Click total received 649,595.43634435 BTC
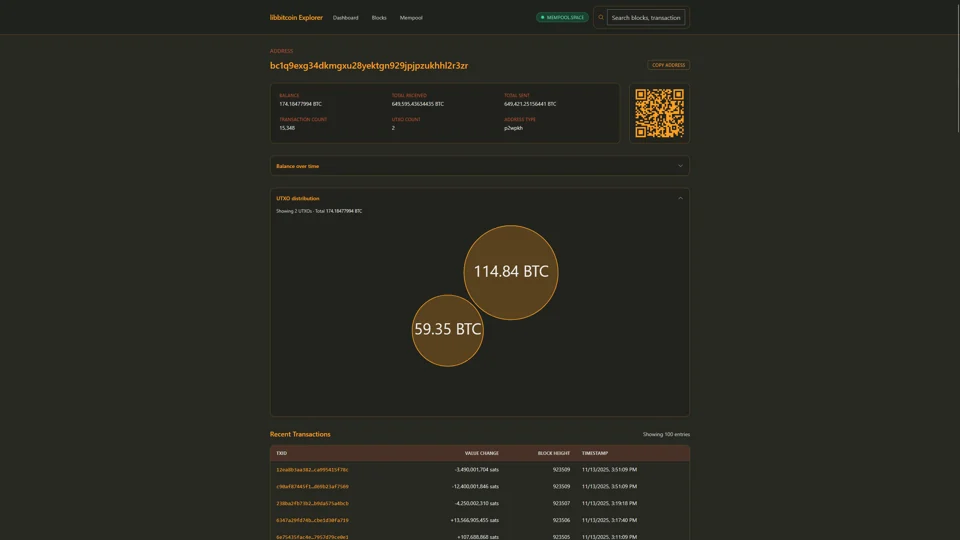 point(418,104)
